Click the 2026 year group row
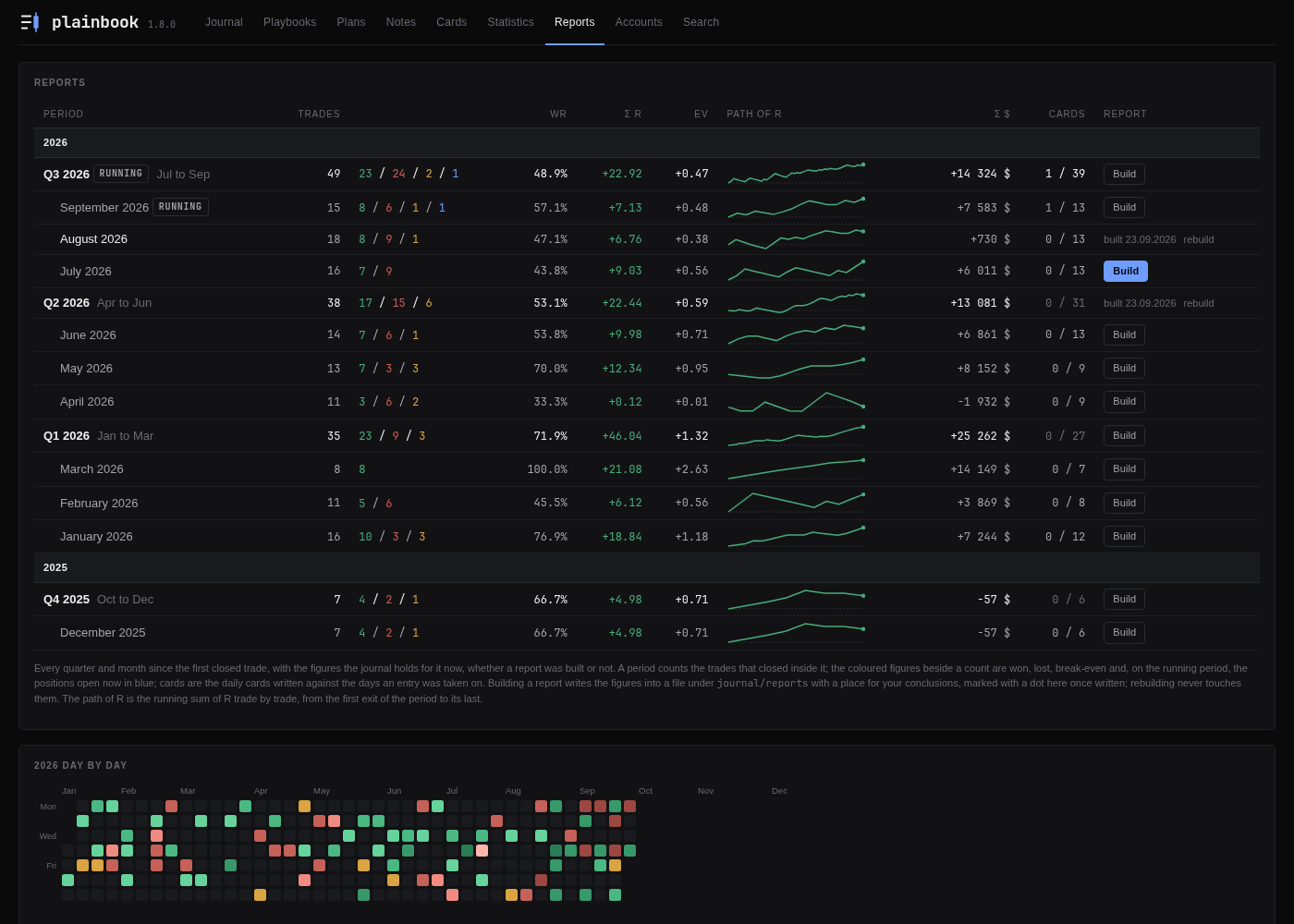 pos(647,142)
